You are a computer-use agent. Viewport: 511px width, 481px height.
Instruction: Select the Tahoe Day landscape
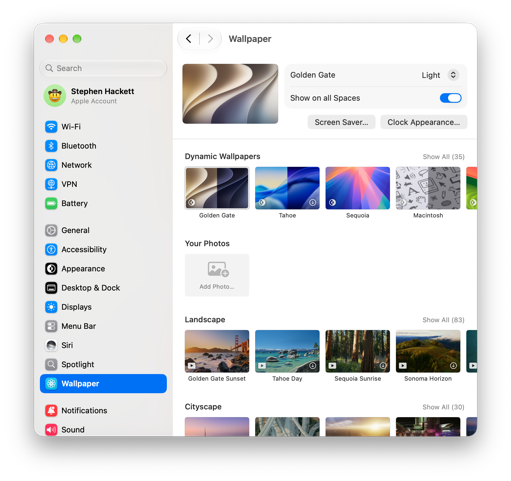pyautogui.click(x=287, y=351)
